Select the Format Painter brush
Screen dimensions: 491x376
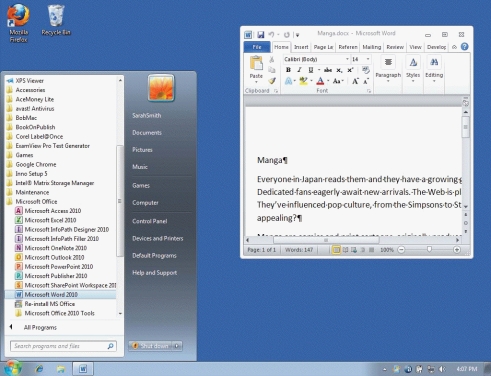272,81
